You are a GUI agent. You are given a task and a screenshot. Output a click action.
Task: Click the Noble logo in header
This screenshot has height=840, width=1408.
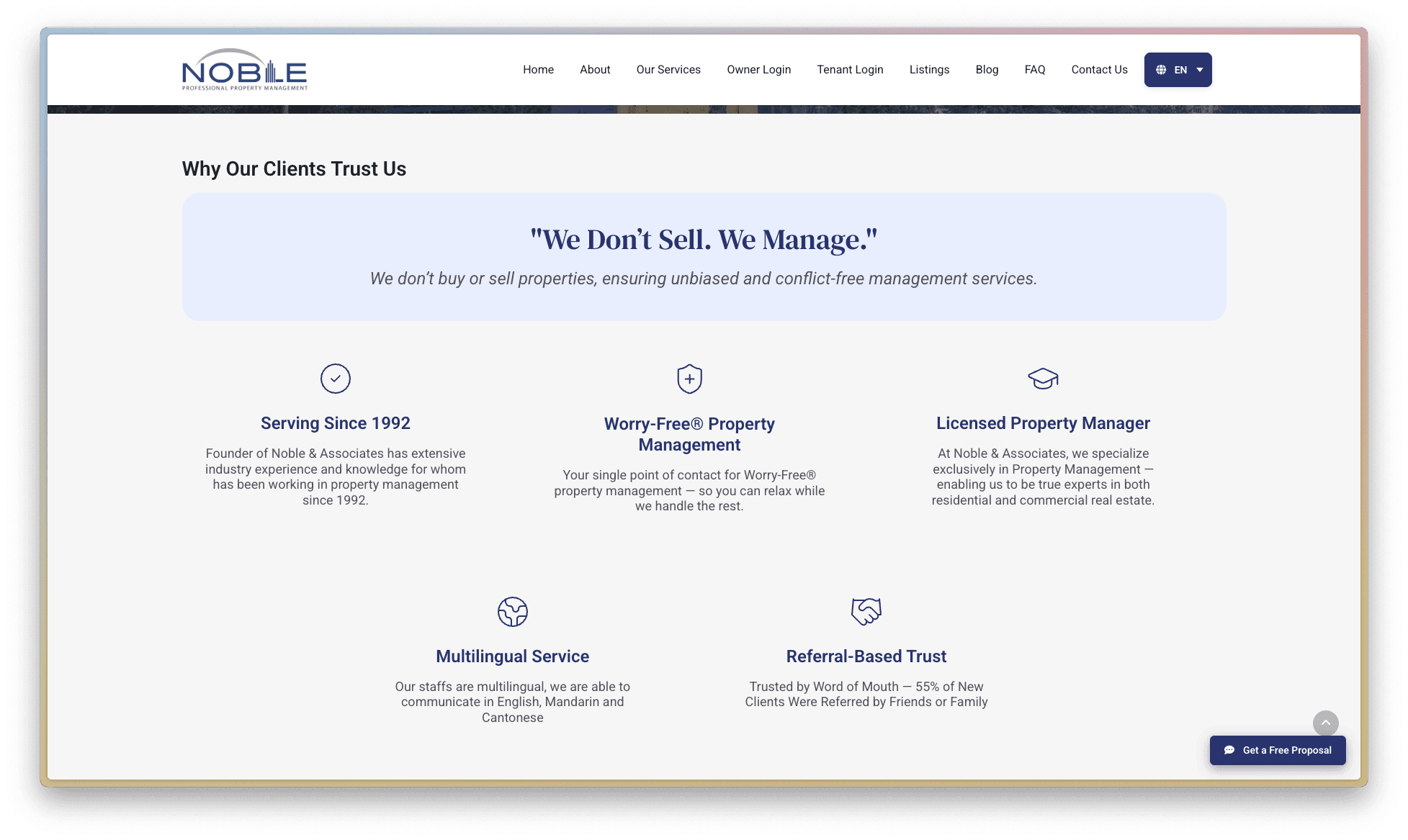click(x=244, y=70)
